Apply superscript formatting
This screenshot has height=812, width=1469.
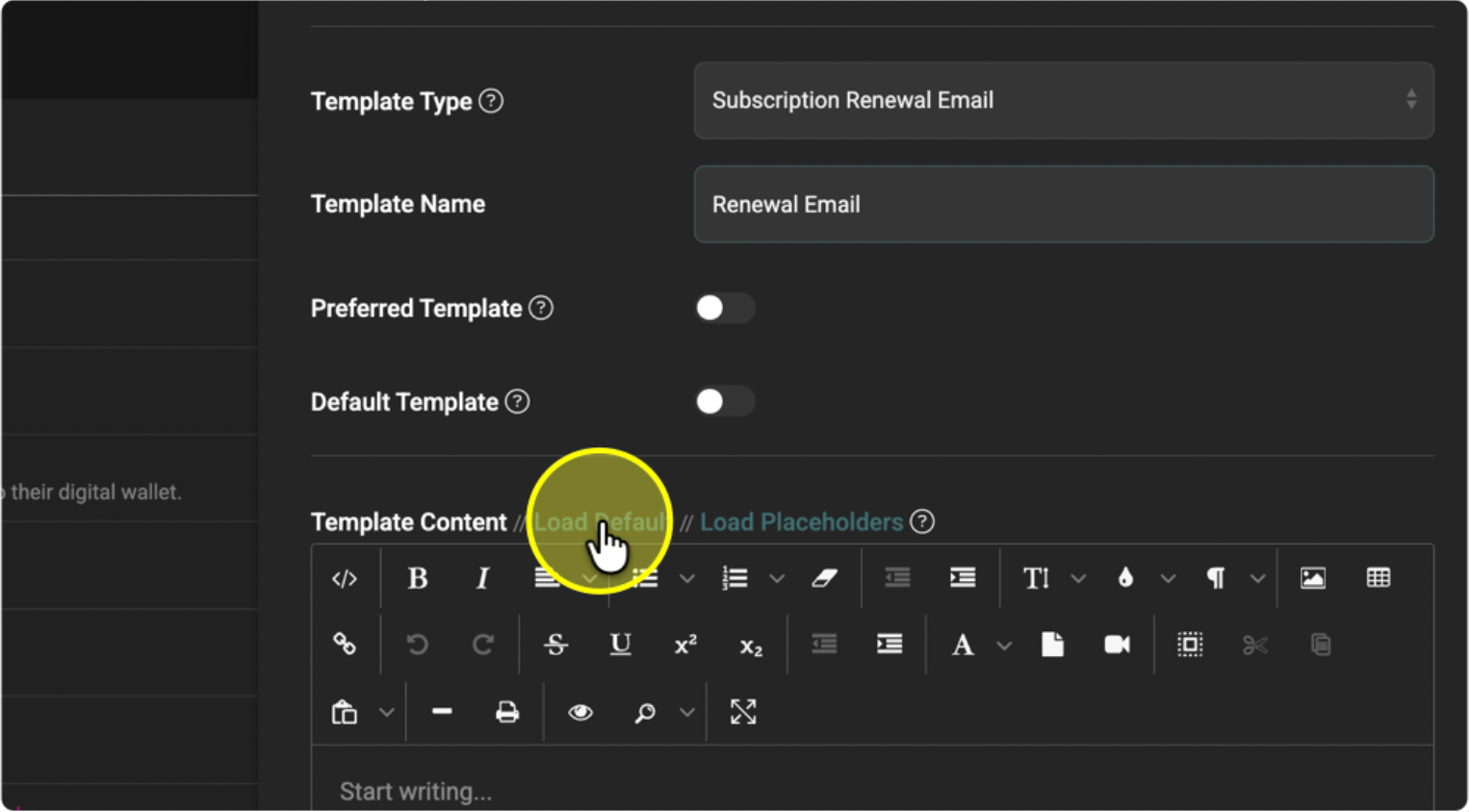[x=685, y=645]
